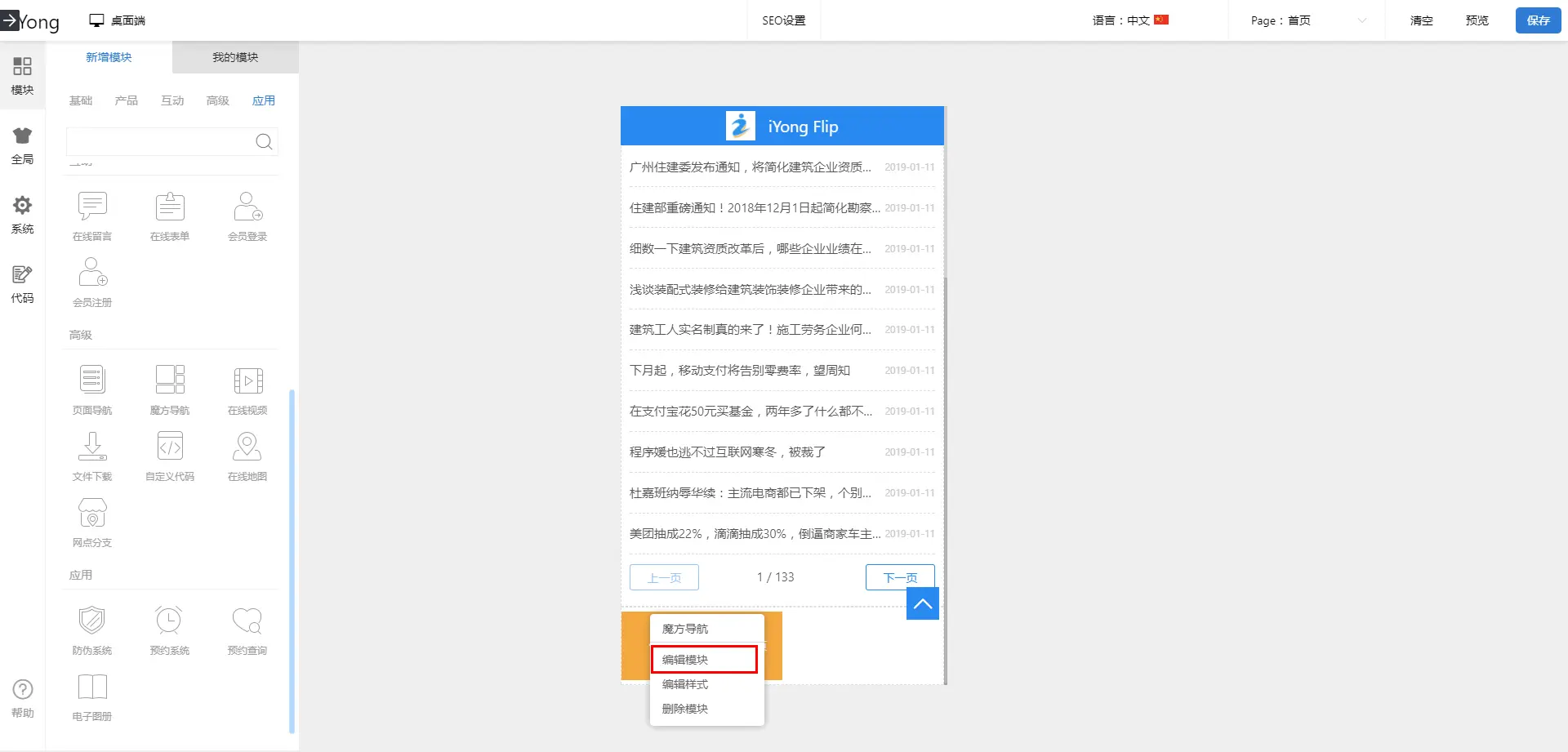Viewport: 1568px width, 752px height.
Task: Click the blue module panel scrollbar
Action: (x=292, y=562)
